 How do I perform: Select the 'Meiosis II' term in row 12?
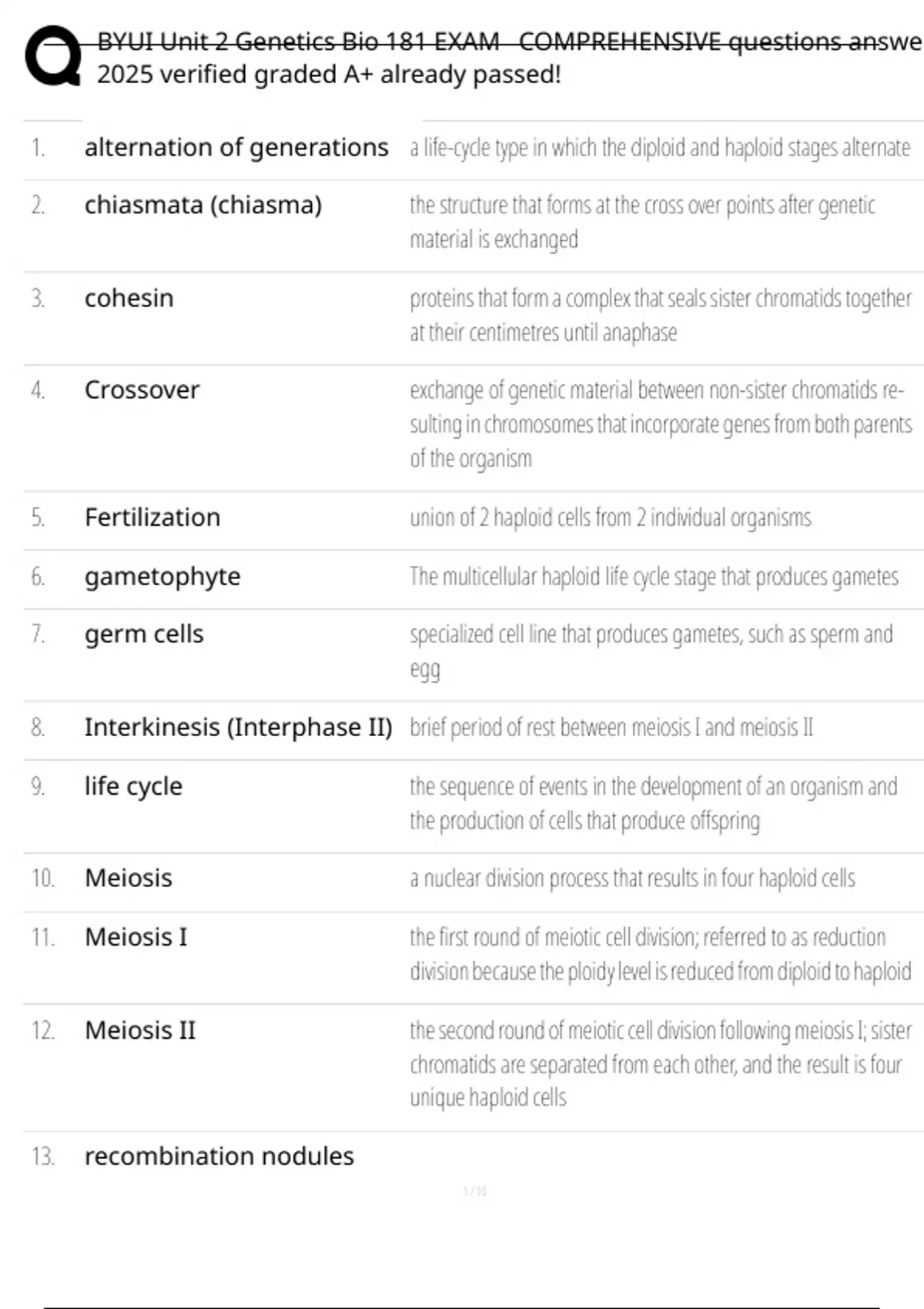[x=140, y=1030]
